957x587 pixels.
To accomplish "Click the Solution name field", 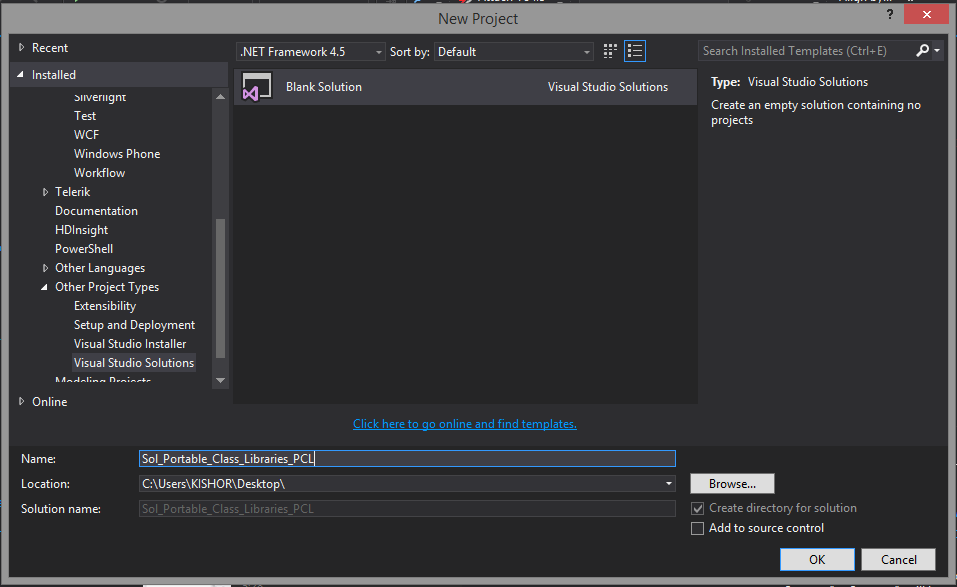I will (x=407, y=509).
